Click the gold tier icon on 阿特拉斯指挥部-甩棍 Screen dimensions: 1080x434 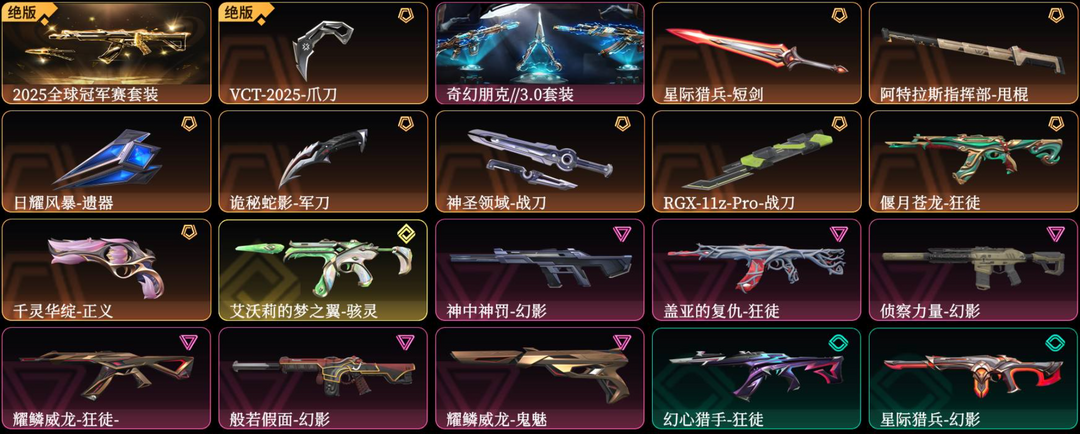pyautogui.click(x=1055, y=15)
